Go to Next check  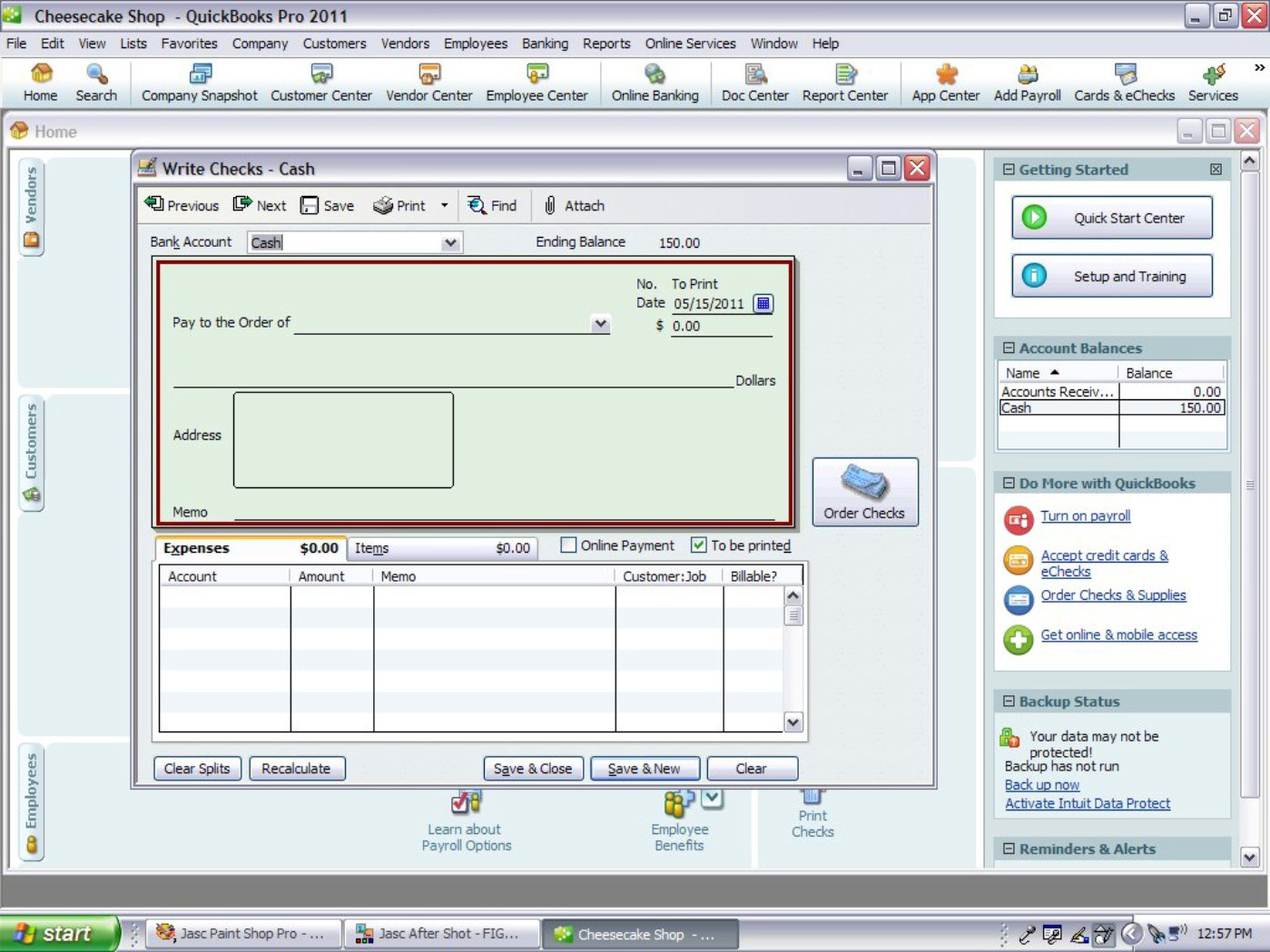tap(260, 205)
